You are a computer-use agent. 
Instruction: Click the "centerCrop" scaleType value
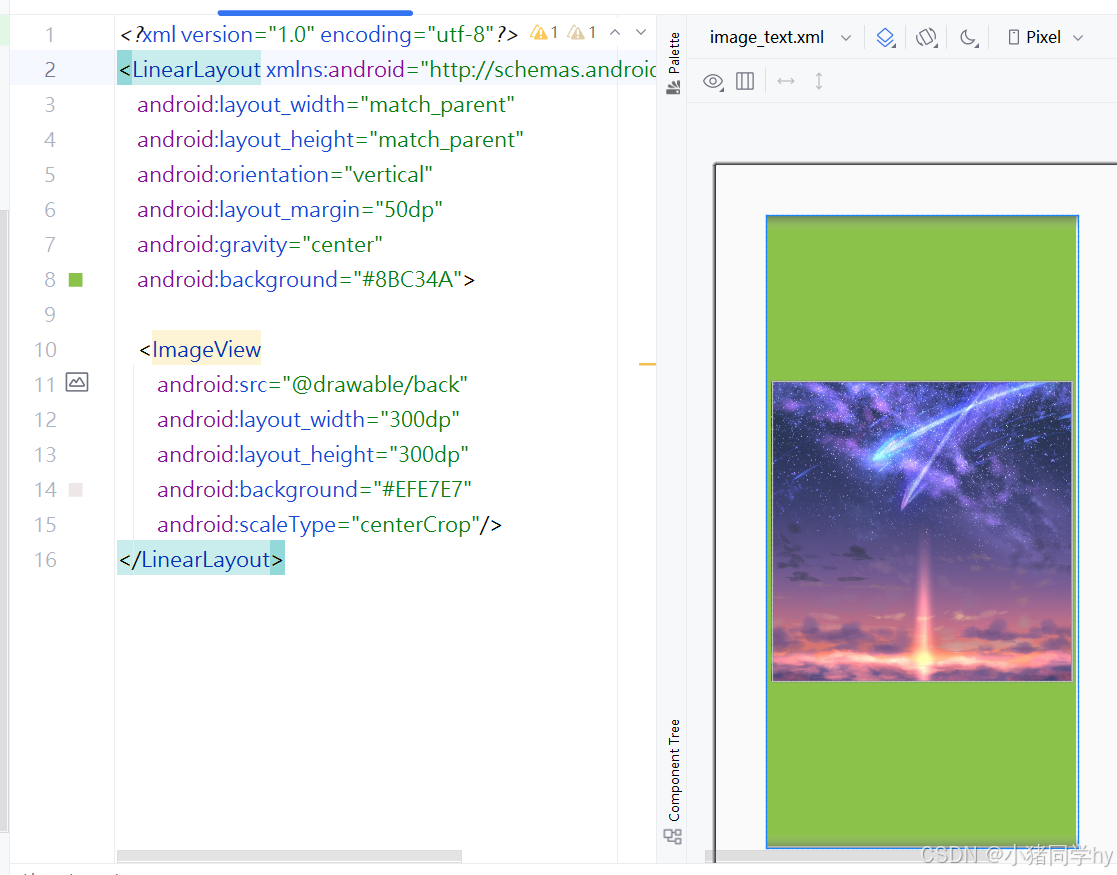(x=415, y=524)
